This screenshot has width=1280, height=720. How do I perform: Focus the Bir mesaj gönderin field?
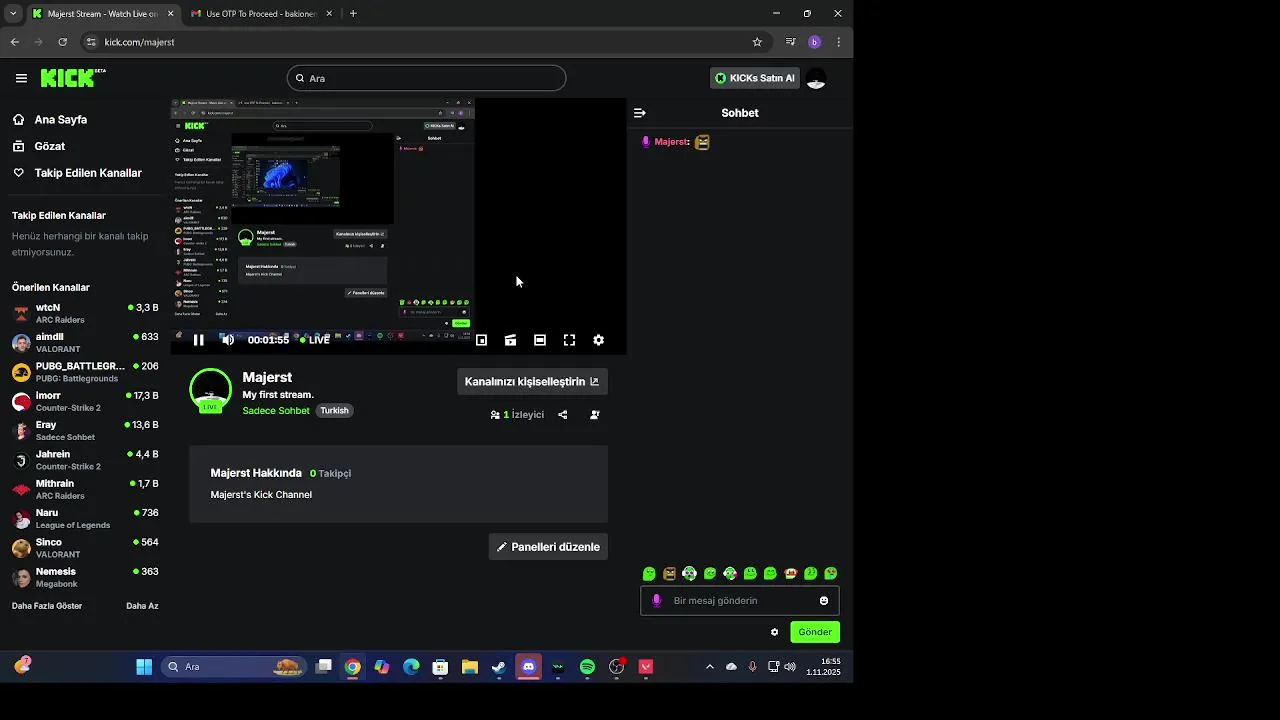740,601
